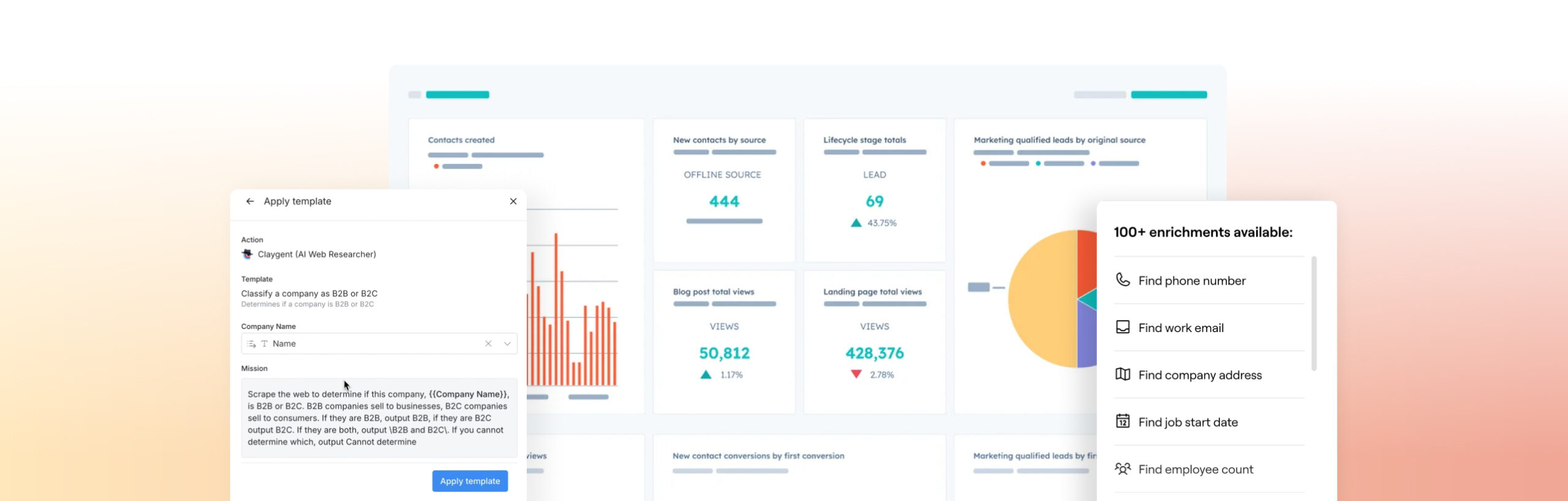1568x501 pixels.
Task: Click the back arrow in Apply template panel
Action: coord(250,202)
